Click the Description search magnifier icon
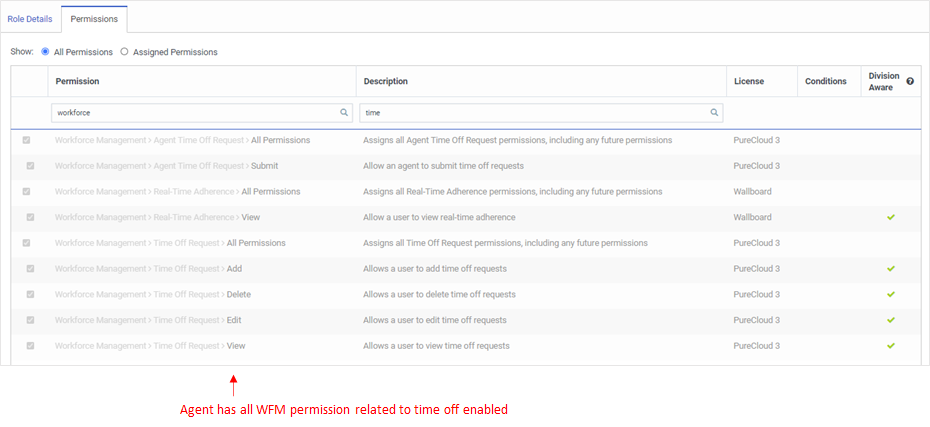The width and height of the screenshot is (930, 427). pos(715,113)
